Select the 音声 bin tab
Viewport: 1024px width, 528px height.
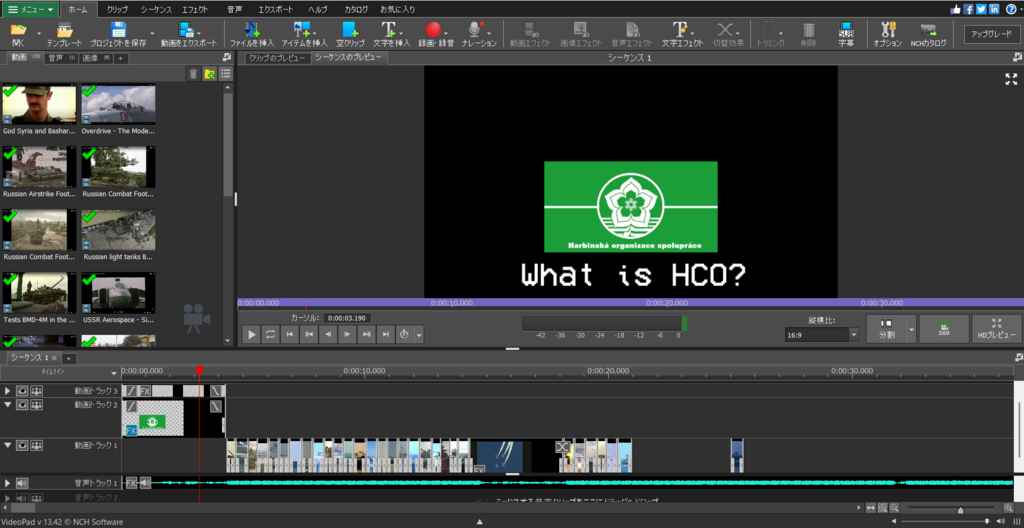coord(61,58)
